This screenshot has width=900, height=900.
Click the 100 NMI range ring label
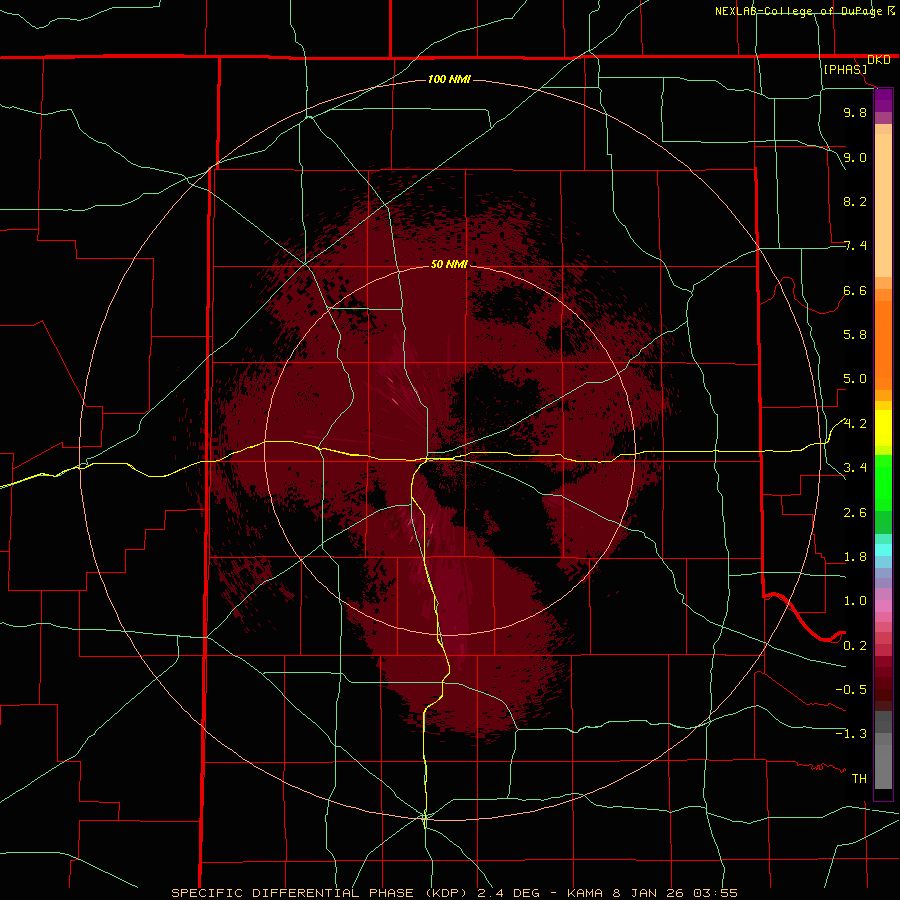tap(449, 79)
